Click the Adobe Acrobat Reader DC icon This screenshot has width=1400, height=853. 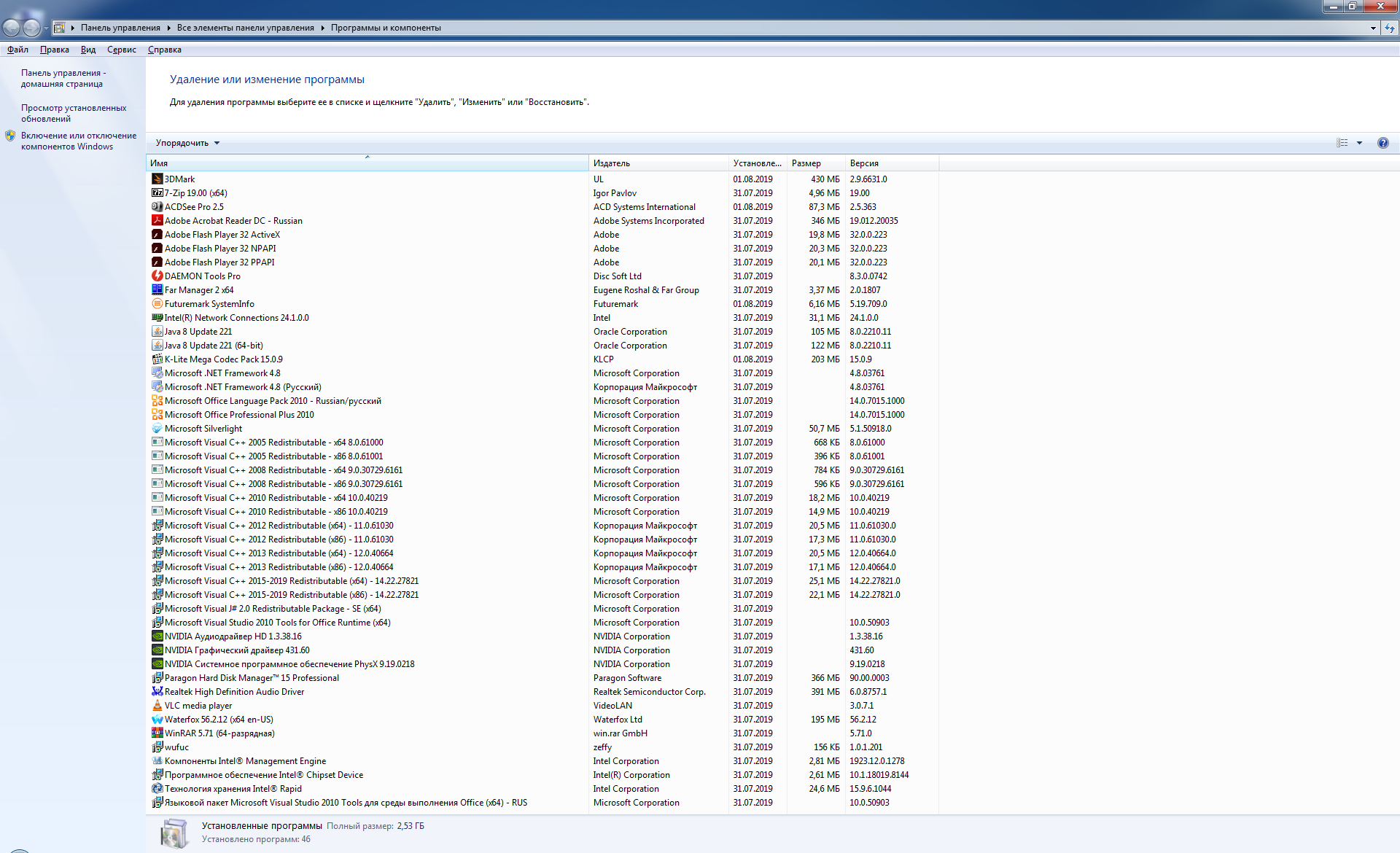pos(157,220)
